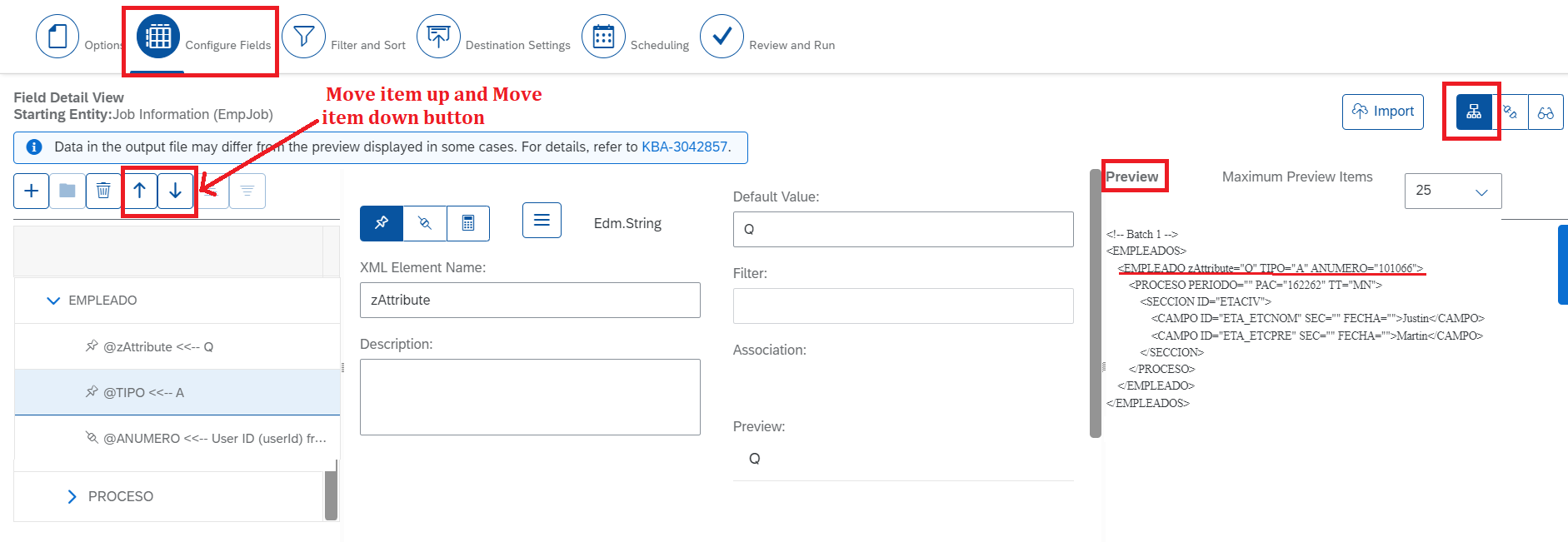Click the SECCION ID="ETACIV" preview line
Image resolution: width=1568 pixels, height=542 pixels.
coord(1206,301)
